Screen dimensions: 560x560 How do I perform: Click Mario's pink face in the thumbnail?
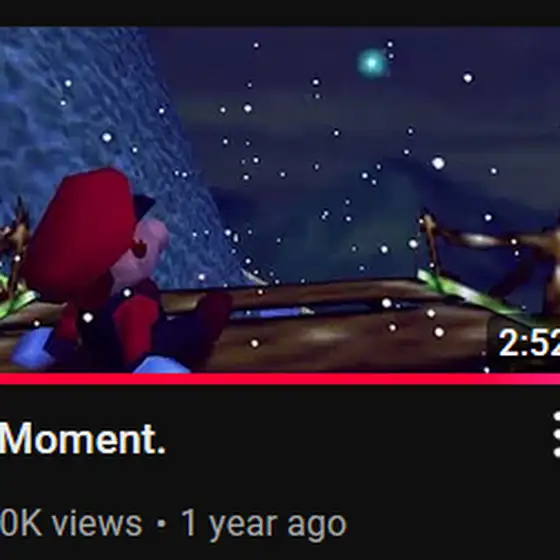click(x=148, y=246)
